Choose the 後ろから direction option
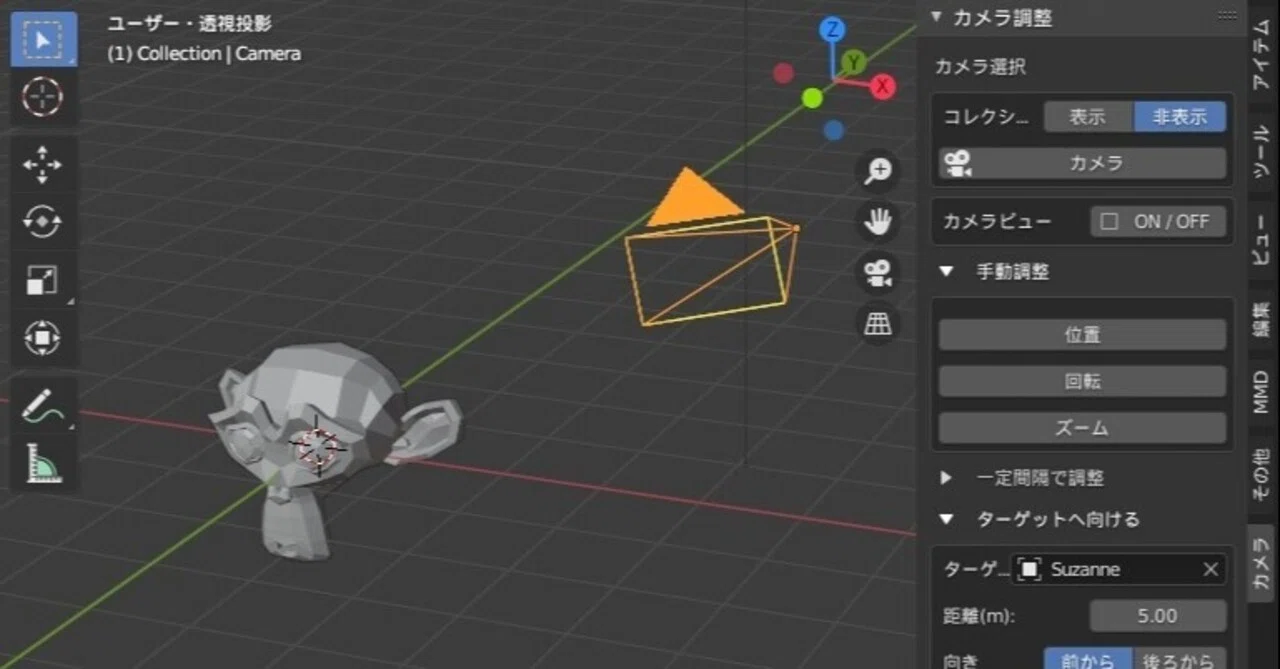This screenshot has width=1280, height=669. click(x=1180, y=660)
